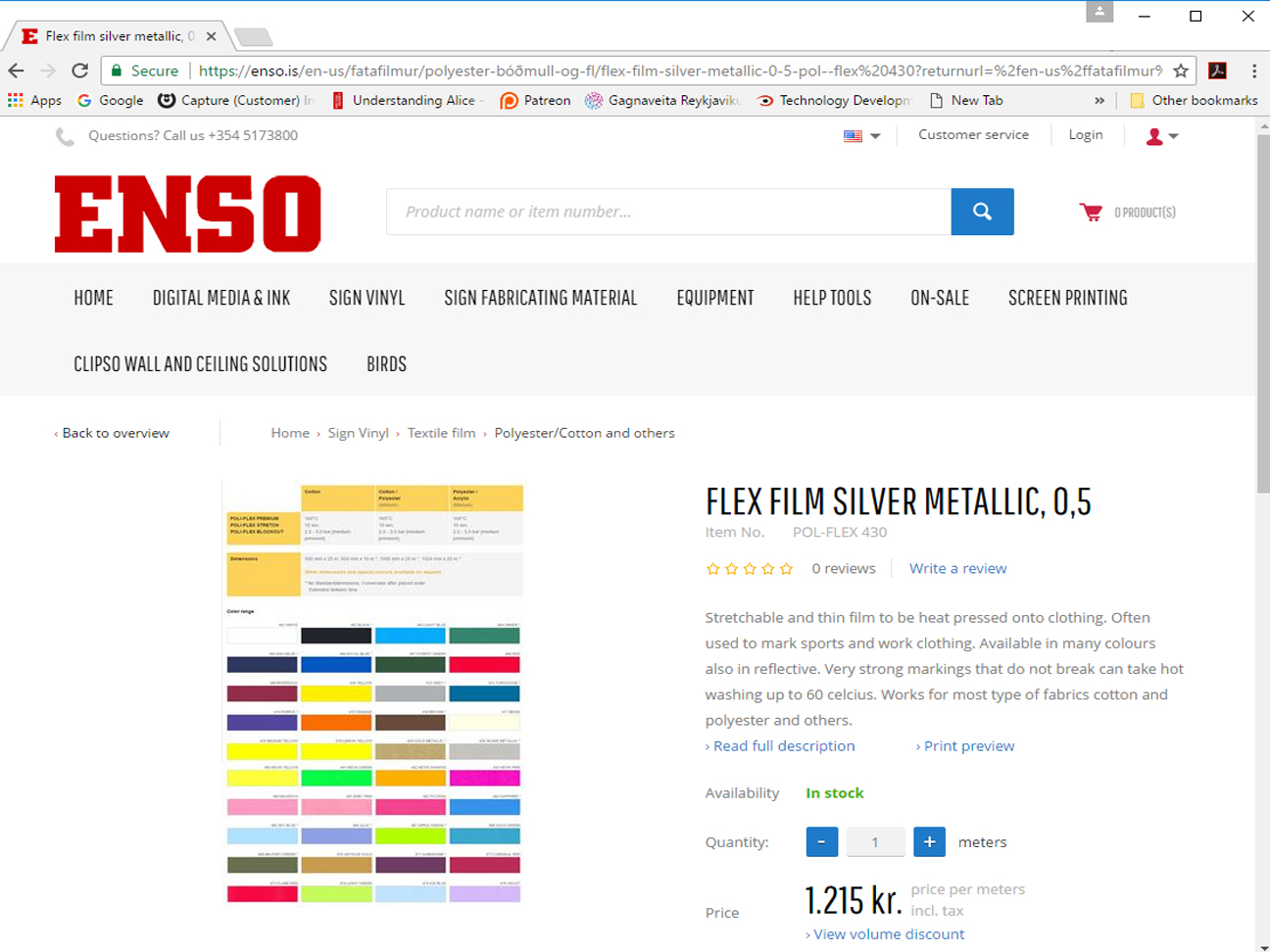Open Gagnaveita Reykjavikur bookmark
Image resolution: width=1270 pixels, height=952 pixels.
pos(662,100)
